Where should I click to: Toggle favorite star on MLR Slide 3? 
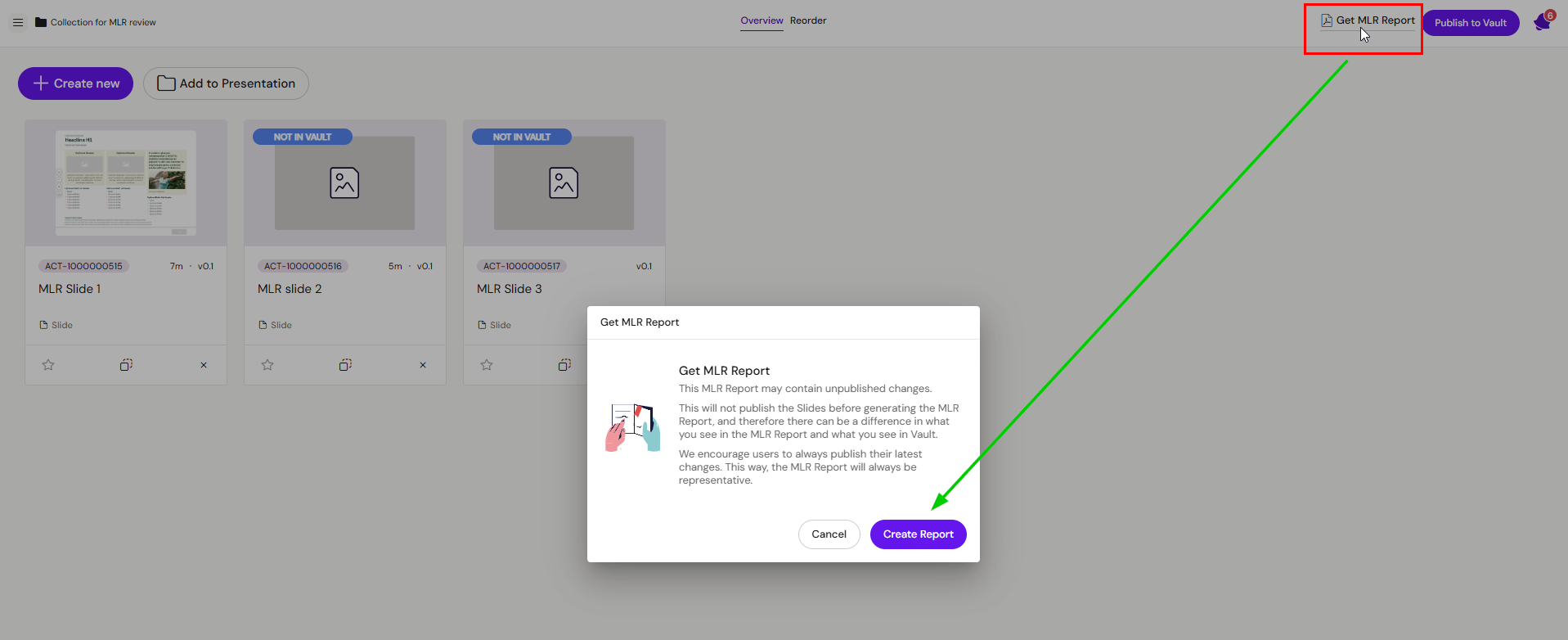click(x=487, y=365)
